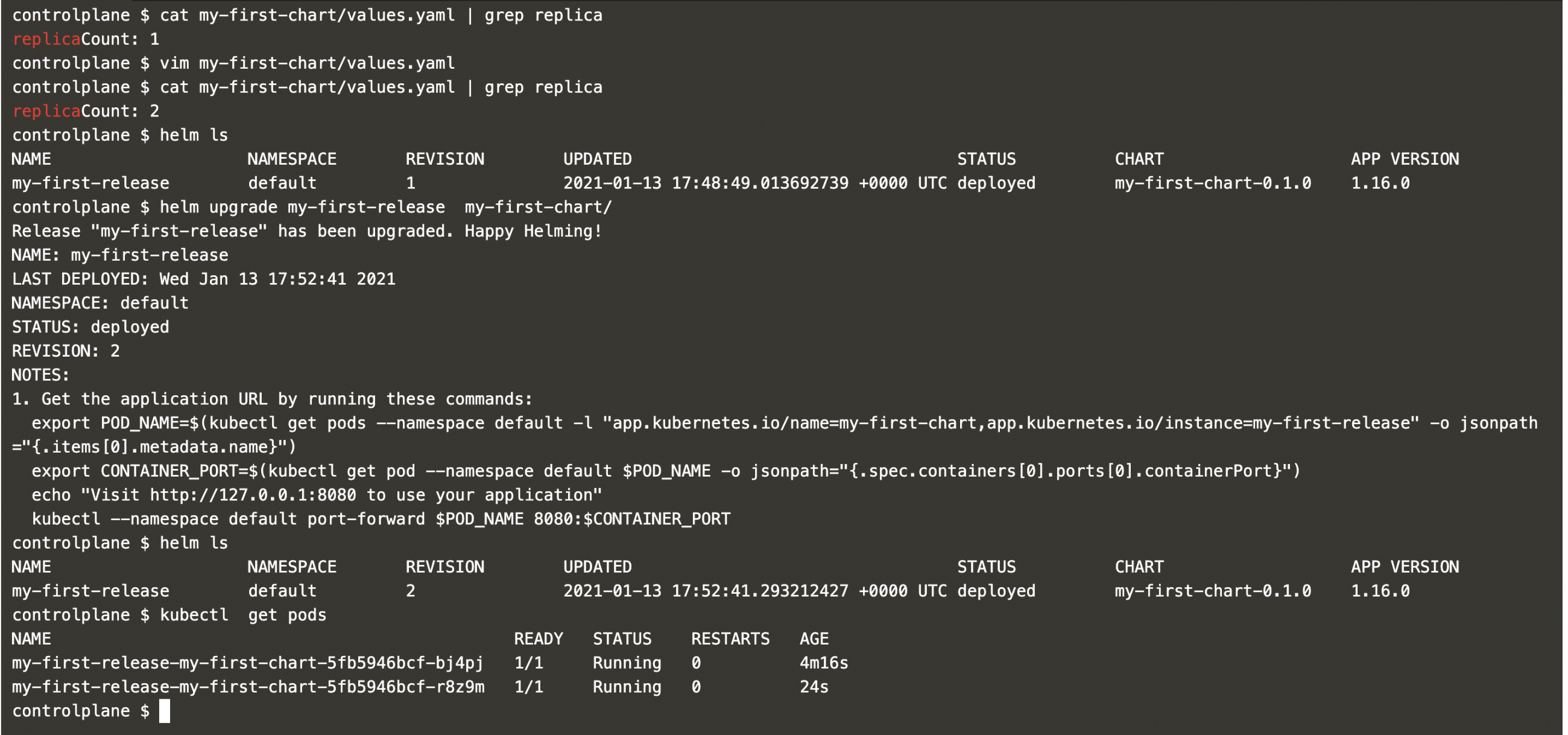Screen dimensions: 1568x735
Task: Click the 4m16s pod age value
Action: tap(824, 663)
